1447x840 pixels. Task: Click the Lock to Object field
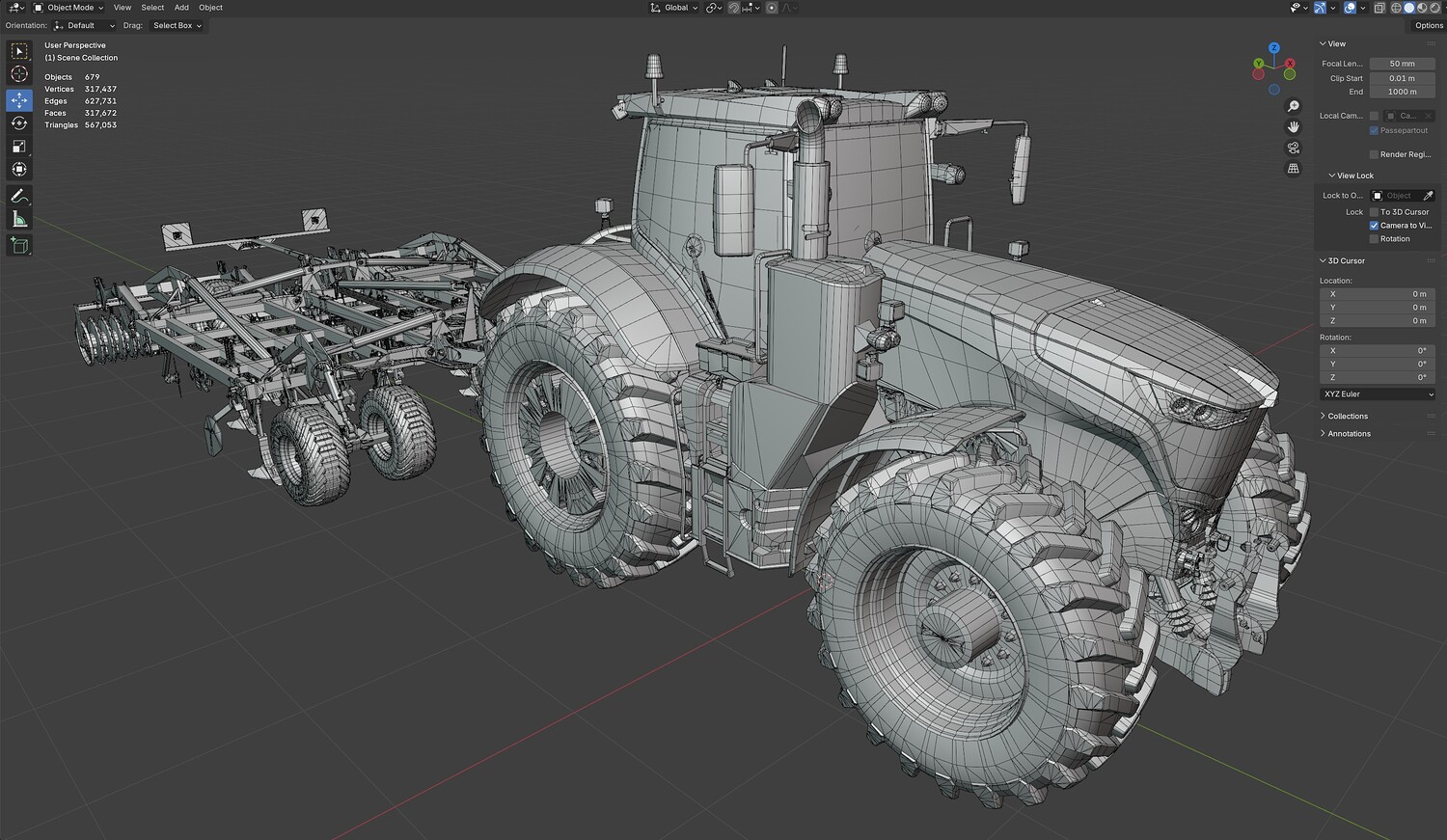coord(1395,196)
